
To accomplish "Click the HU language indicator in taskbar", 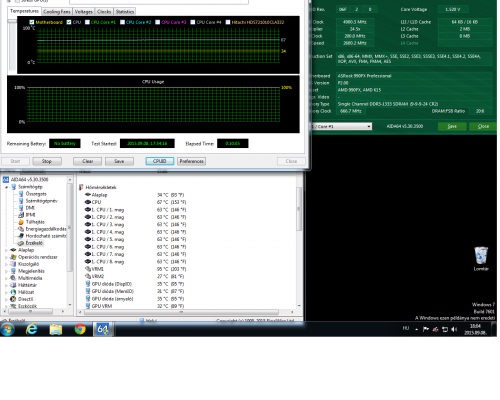I will tap(406, 328).
